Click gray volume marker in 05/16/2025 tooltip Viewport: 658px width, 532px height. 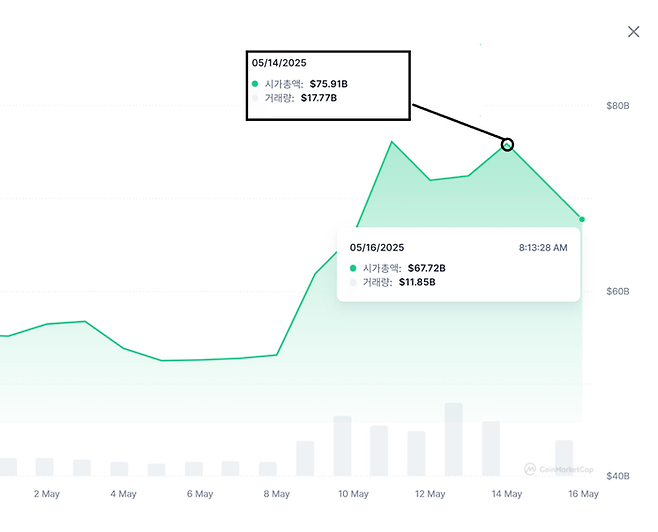(353, 282)
